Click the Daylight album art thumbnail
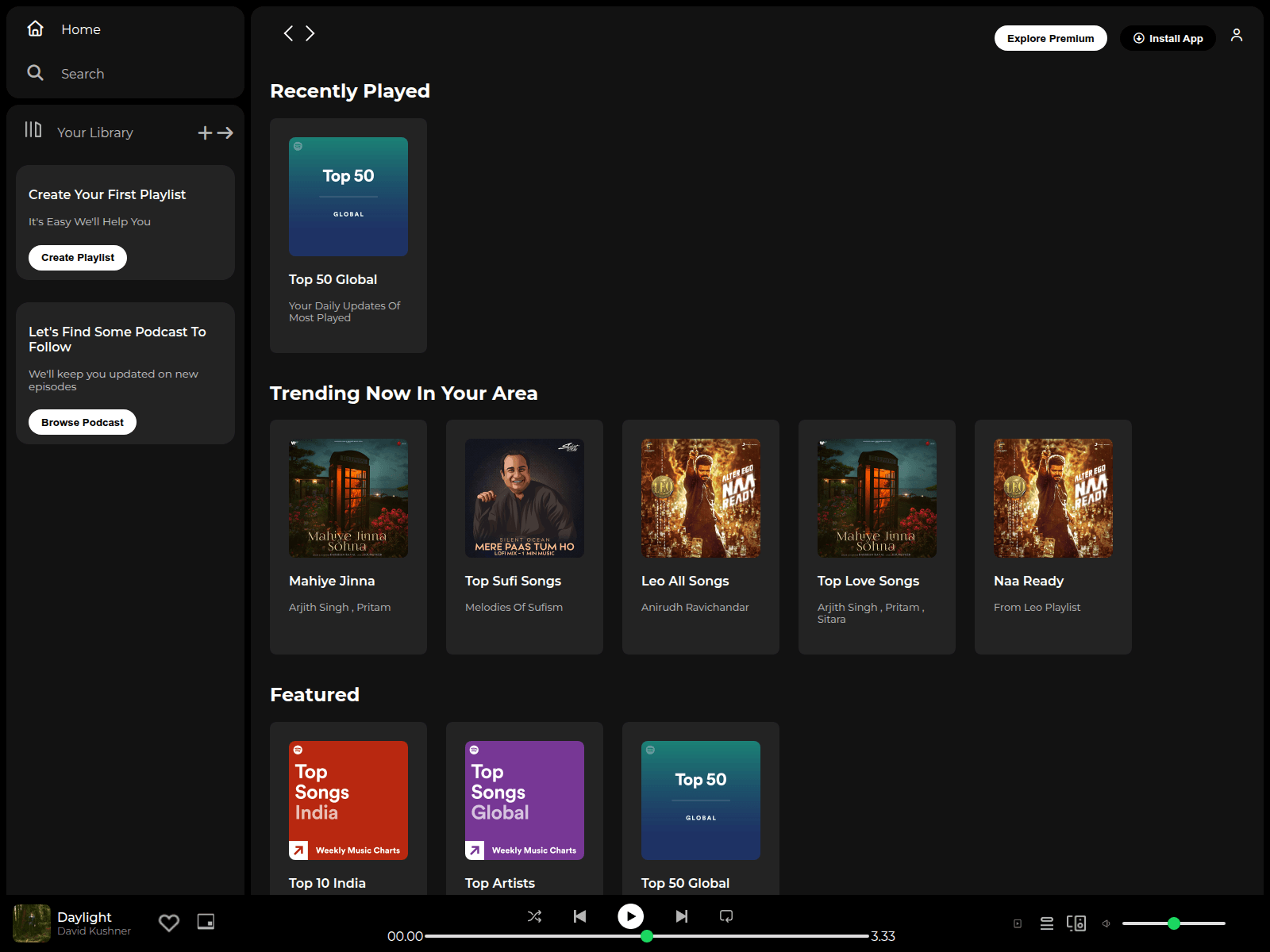Image resolution: width=1270 pixels, height=952 pixels. pos(32,923)
